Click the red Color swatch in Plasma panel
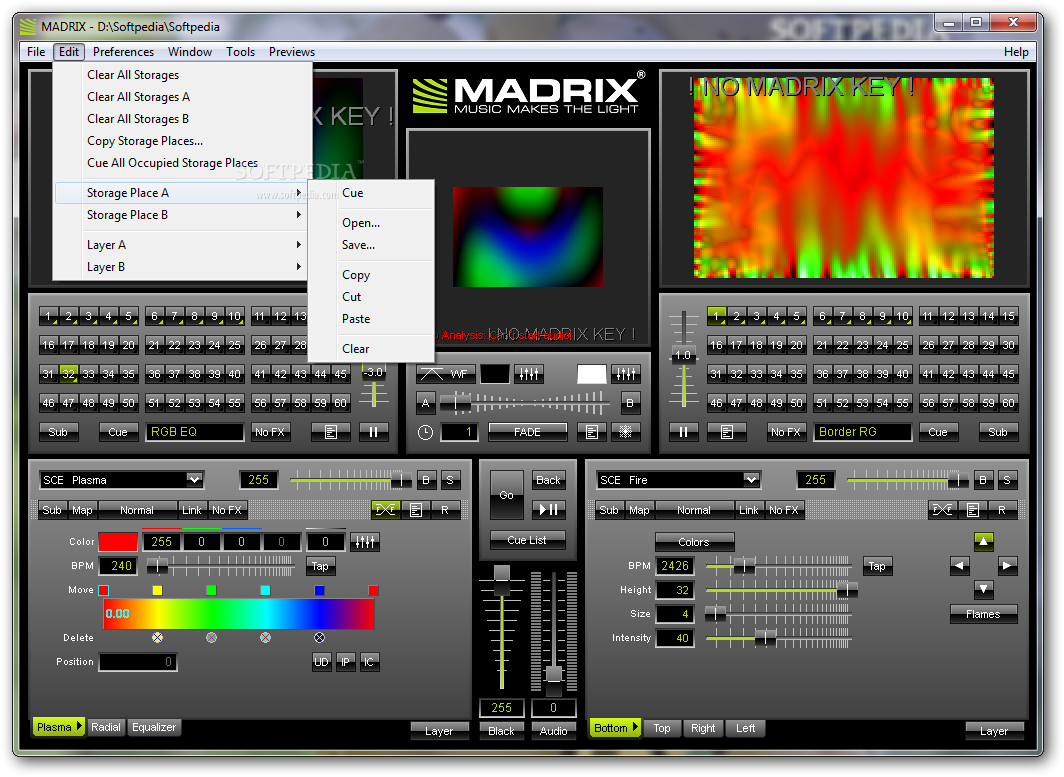 tap(118, 542)
